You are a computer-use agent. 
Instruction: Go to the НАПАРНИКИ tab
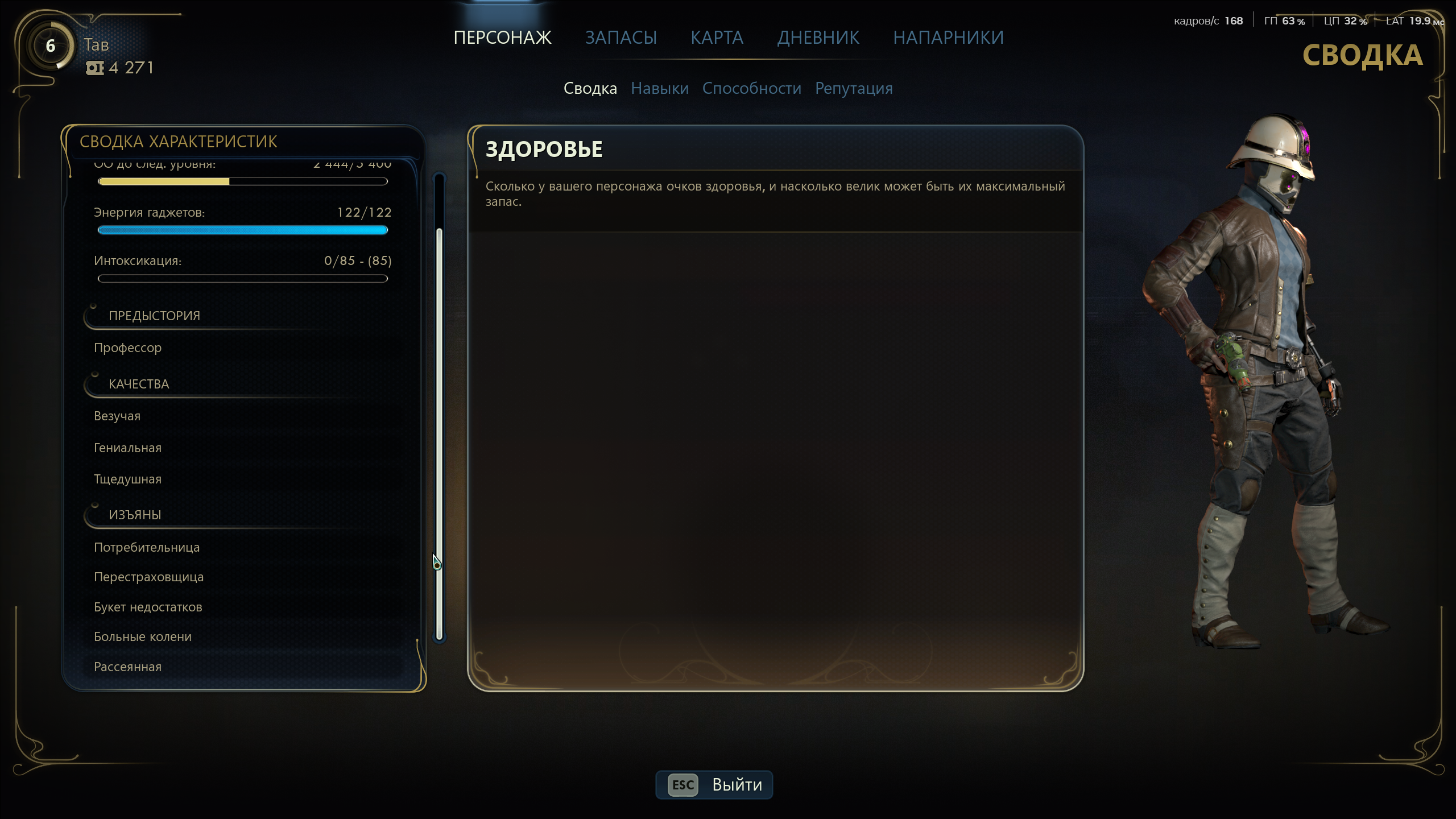tap(949, 38)
